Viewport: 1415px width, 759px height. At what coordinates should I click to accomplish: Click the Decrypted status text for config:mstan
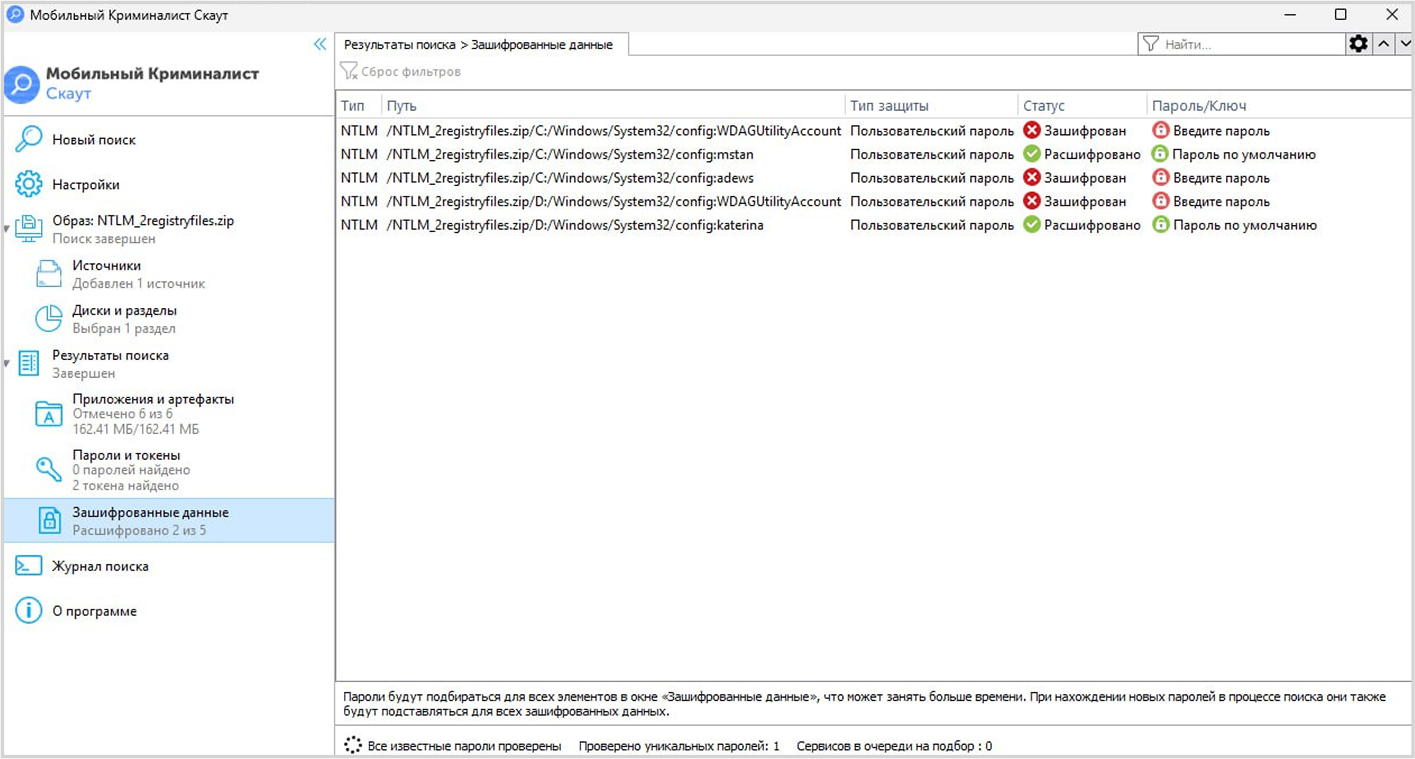pyautogui.click(x=1092, y=155)
